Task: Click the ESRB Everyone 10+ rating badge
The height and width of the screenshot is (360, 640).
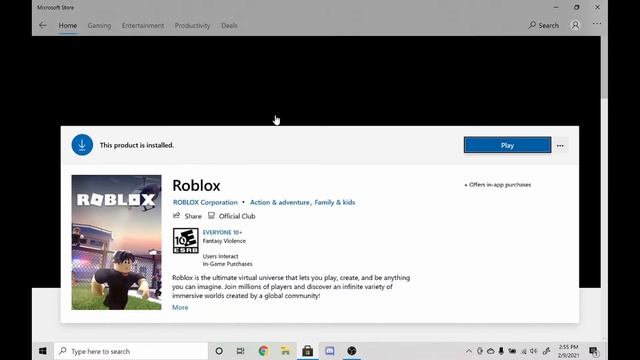Action: (186, 241)
